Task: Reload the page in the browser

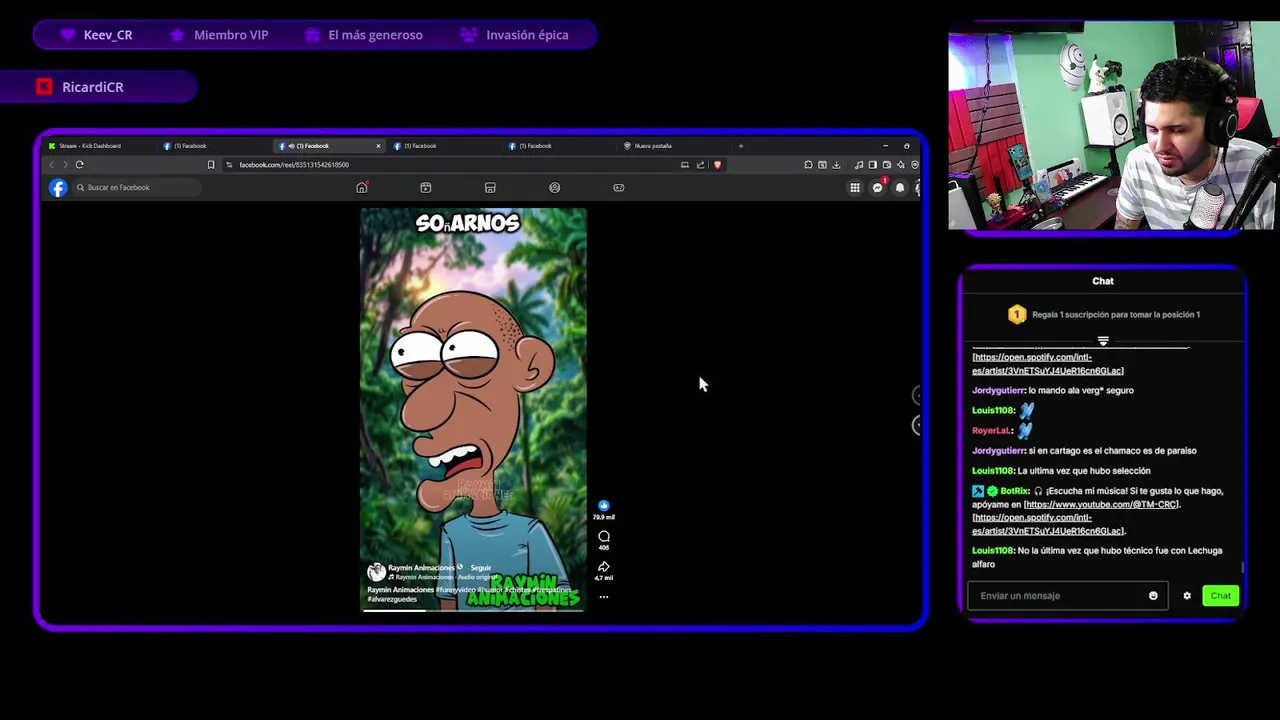Action: (x=79, y=164)
